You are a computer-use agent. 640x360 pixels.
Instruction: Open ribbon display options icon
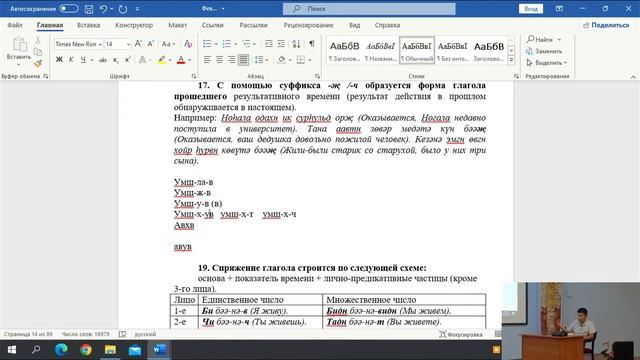pos(559,9)
